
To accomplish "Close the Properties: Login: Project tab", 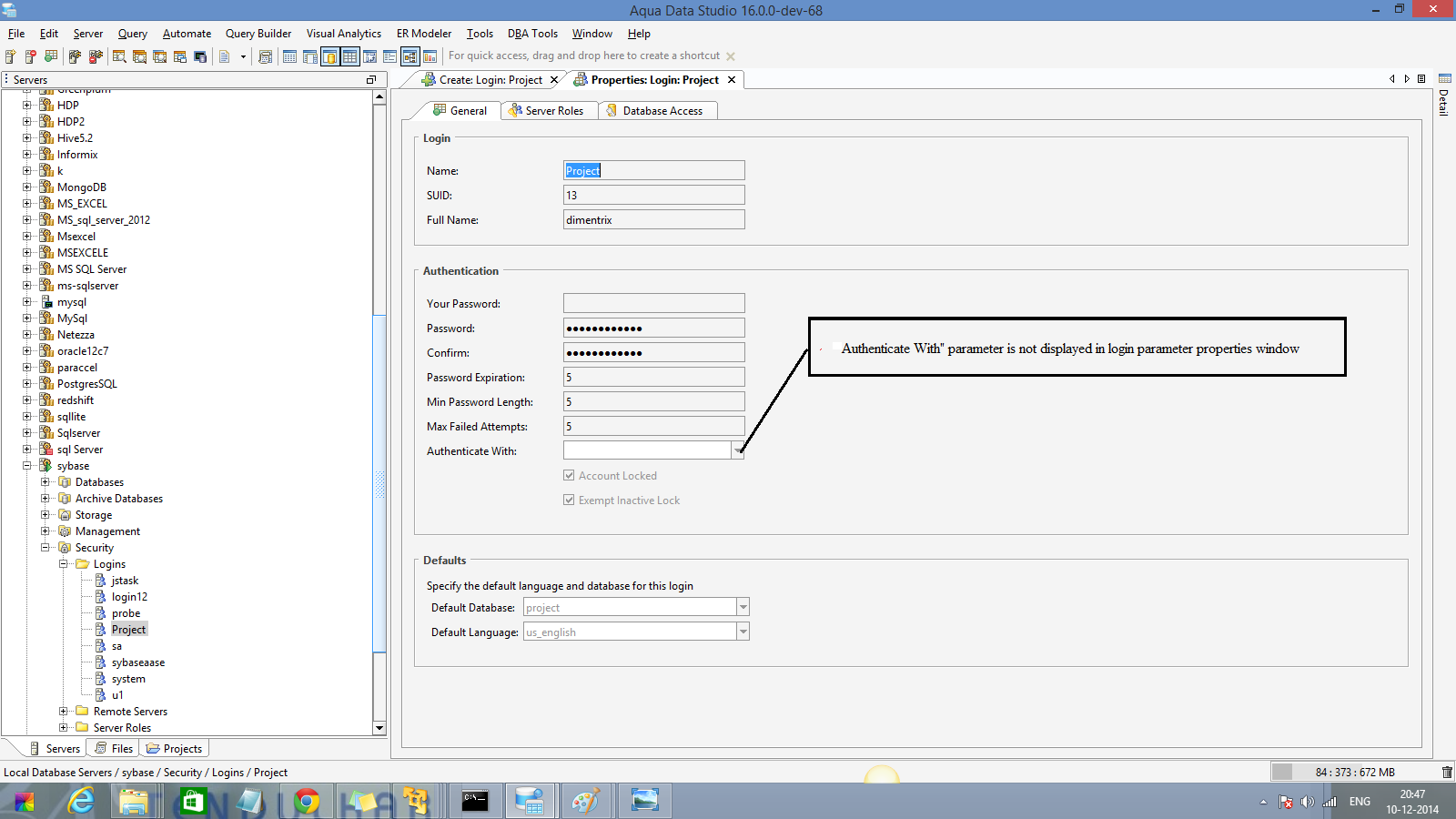I will tap(732, 80).
